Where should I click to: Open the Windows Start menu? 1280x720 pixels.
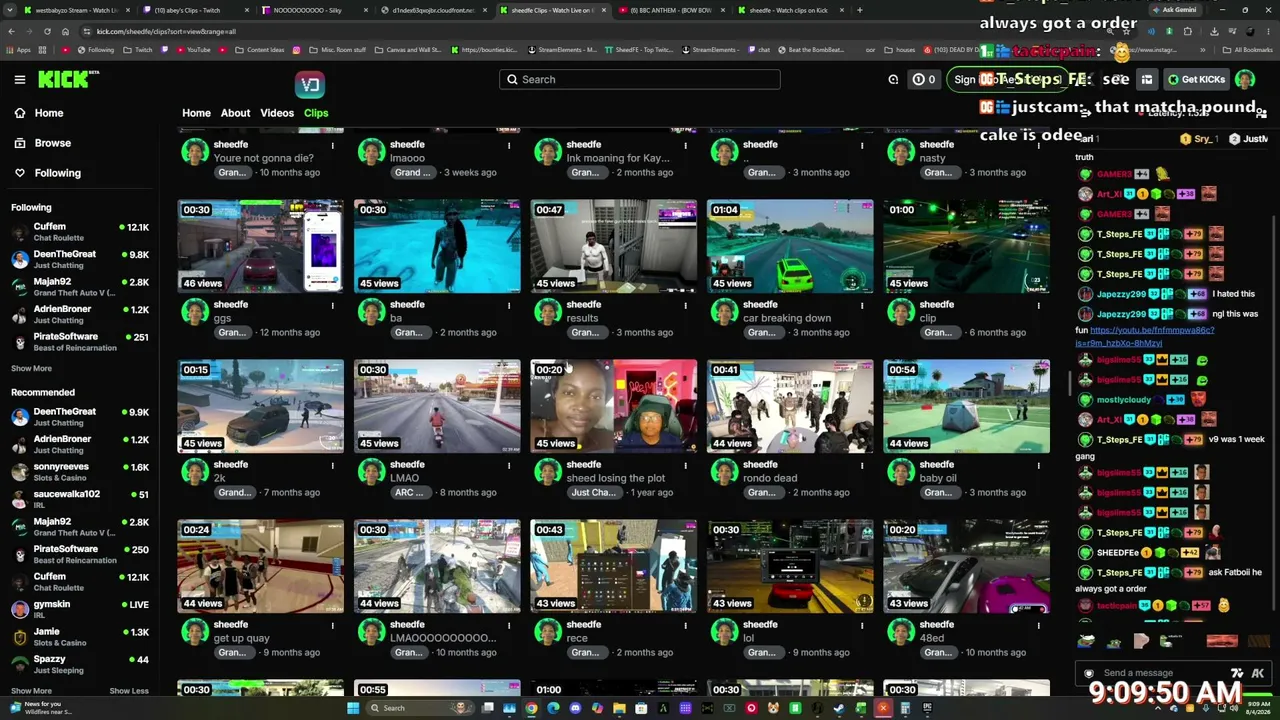pos(352,708)
